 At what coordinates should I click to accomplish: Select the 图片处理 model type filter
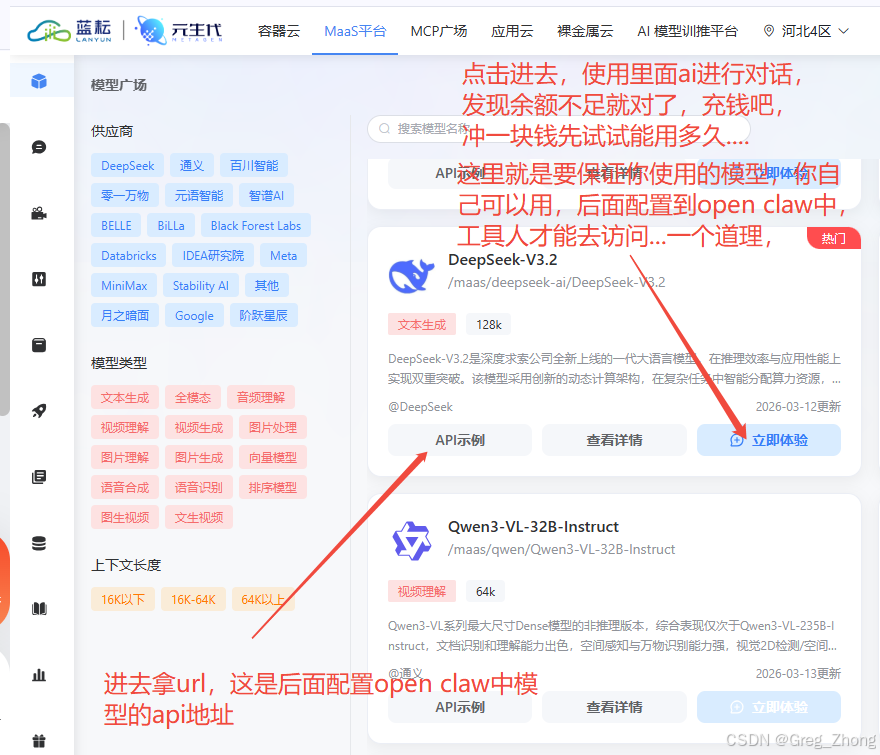tap(273, 427)
